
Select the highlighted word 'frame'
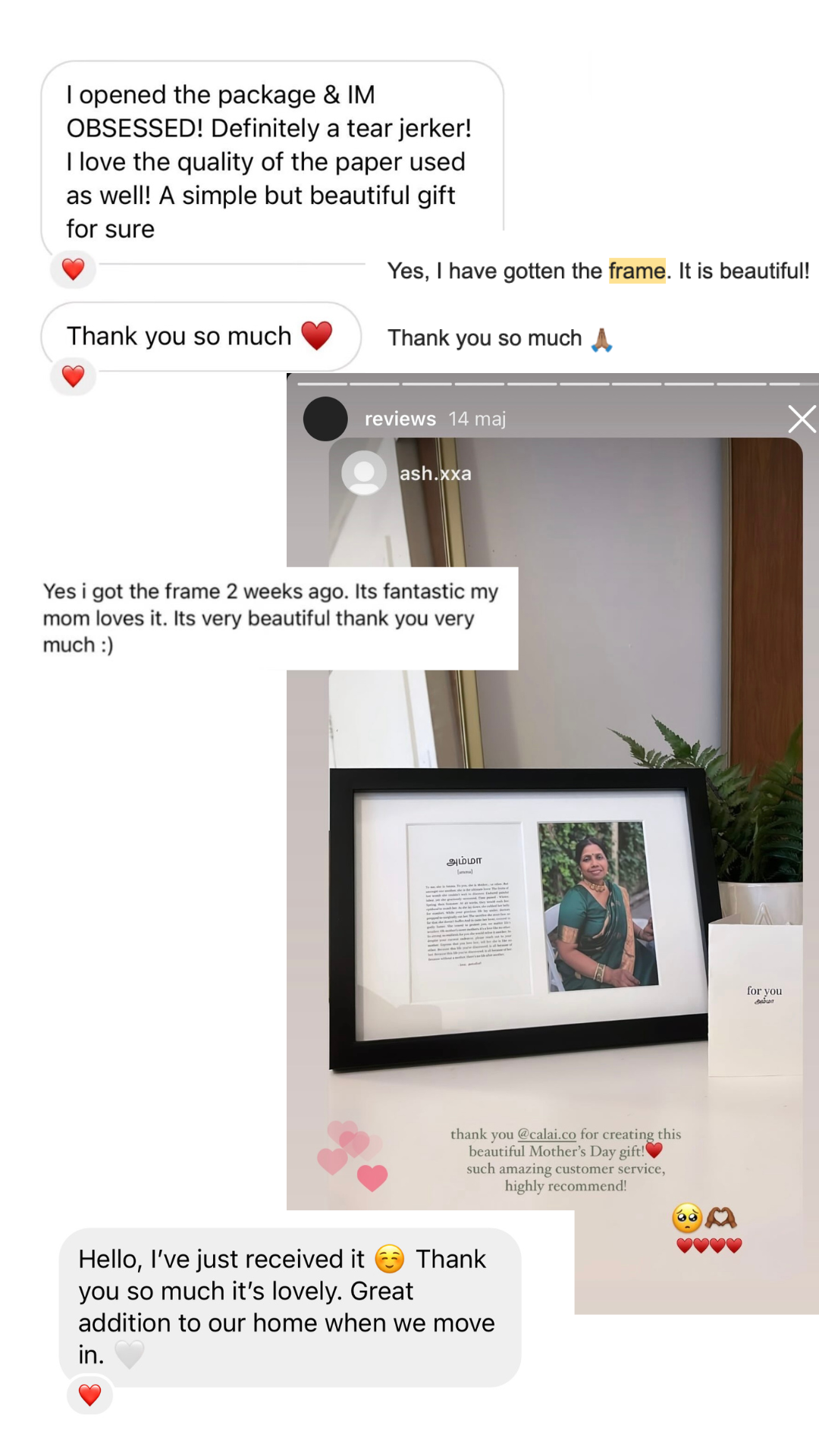pyautogui.click(x=637, y=271)
